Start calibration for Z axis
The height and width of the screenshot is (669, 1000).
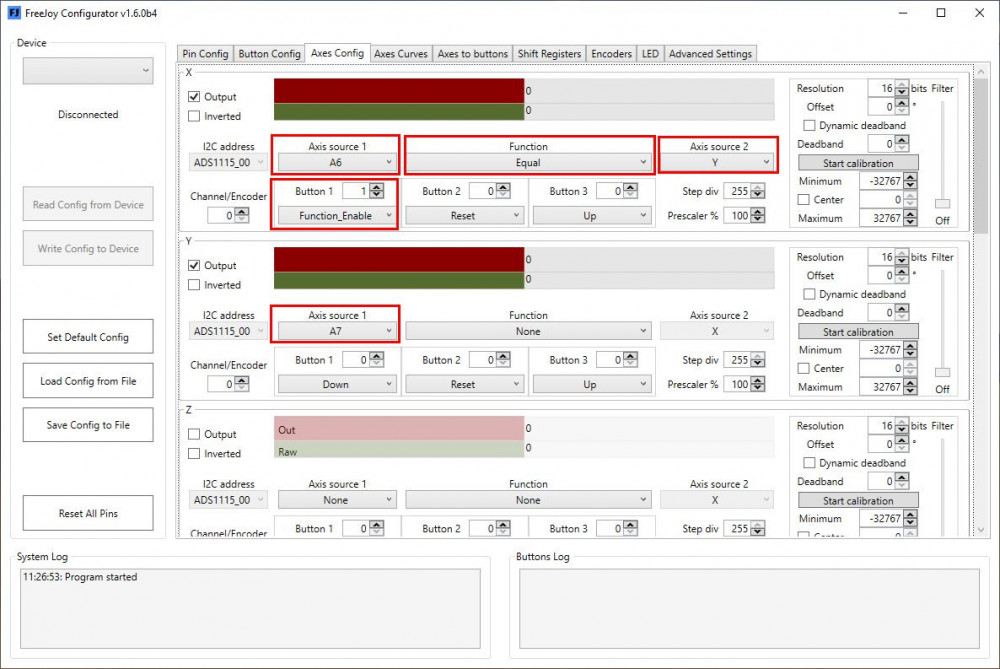click(858, 501)
